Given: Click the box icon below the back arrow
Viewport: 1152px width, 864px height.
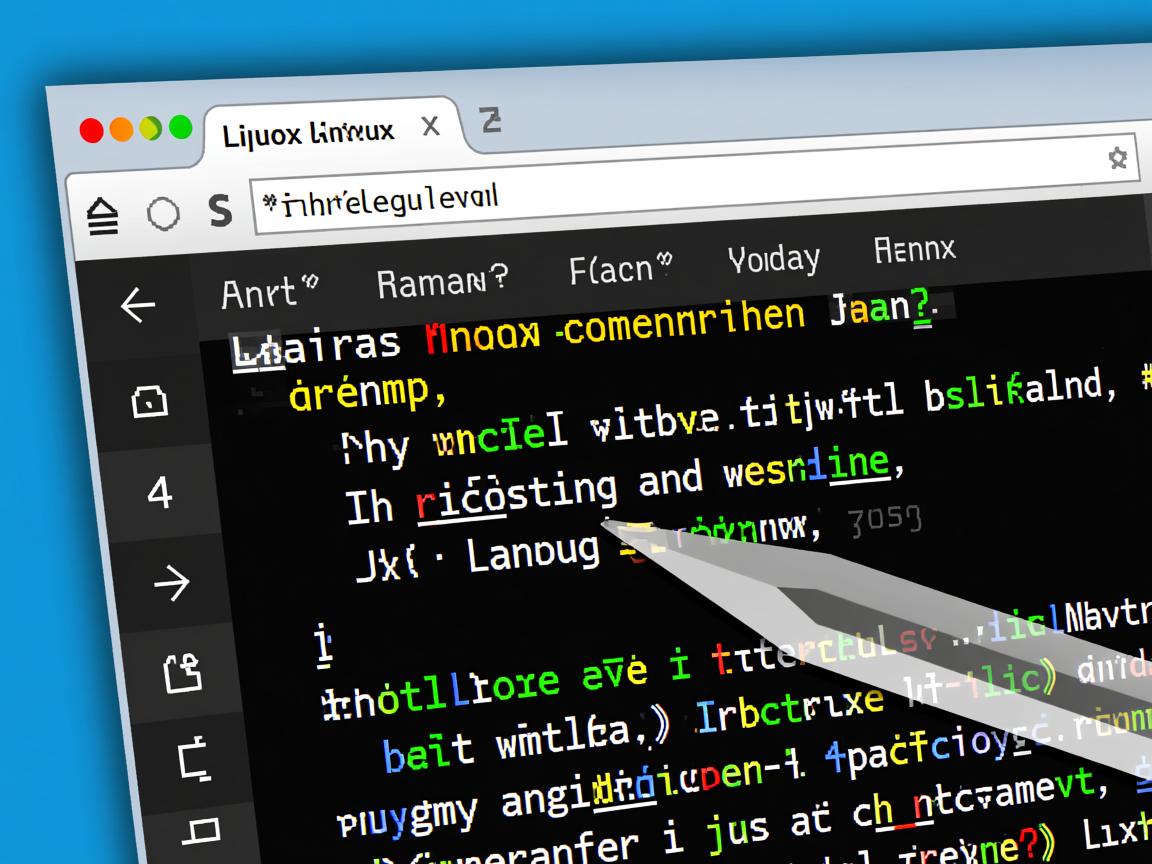Looking at the screenshot, I should (x=150, y=402).
